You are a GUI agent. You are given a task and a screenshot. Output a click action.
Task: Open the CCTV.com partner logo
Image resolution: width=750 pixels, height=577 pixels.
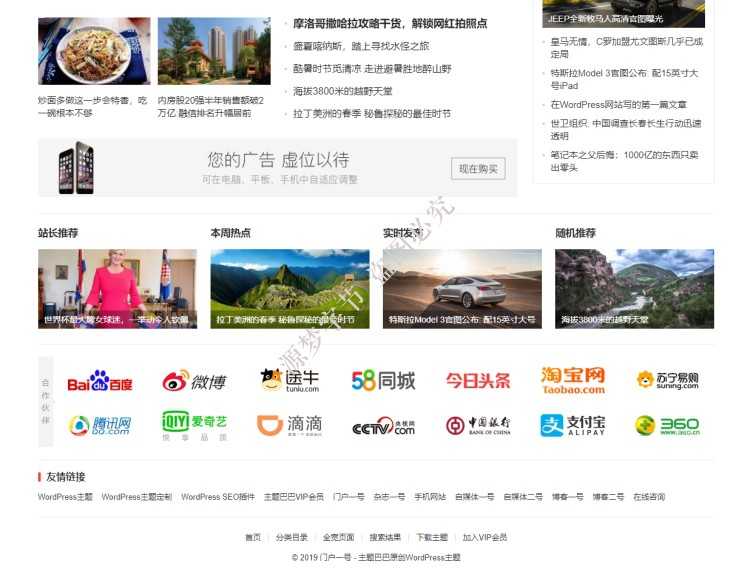click(x=384, y=426)
